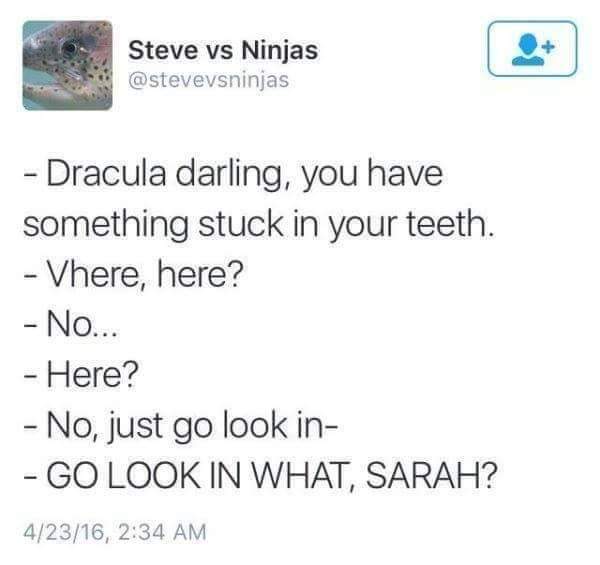Click the 'No...' reply line
Image resolution: width=600 pixels, height=565 pixels.
(x=71, y=326)
